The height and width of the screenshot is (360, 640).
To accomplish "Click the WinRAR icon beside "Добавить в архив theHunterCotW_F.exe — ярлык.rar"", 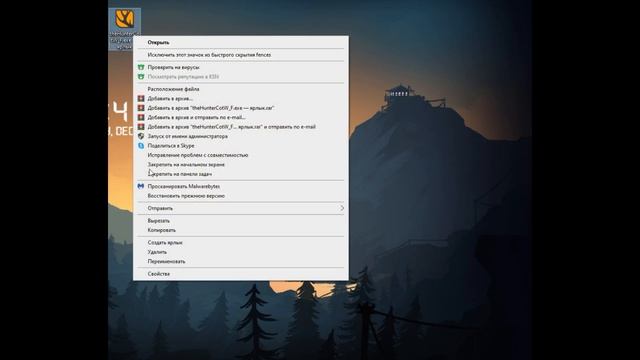I will pos(141,108).
